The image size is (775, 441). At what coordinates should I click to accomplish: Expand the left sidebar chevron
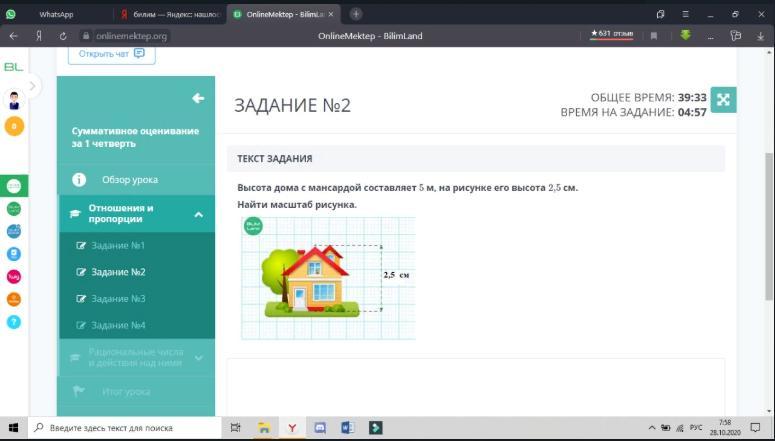coord(33,87)
